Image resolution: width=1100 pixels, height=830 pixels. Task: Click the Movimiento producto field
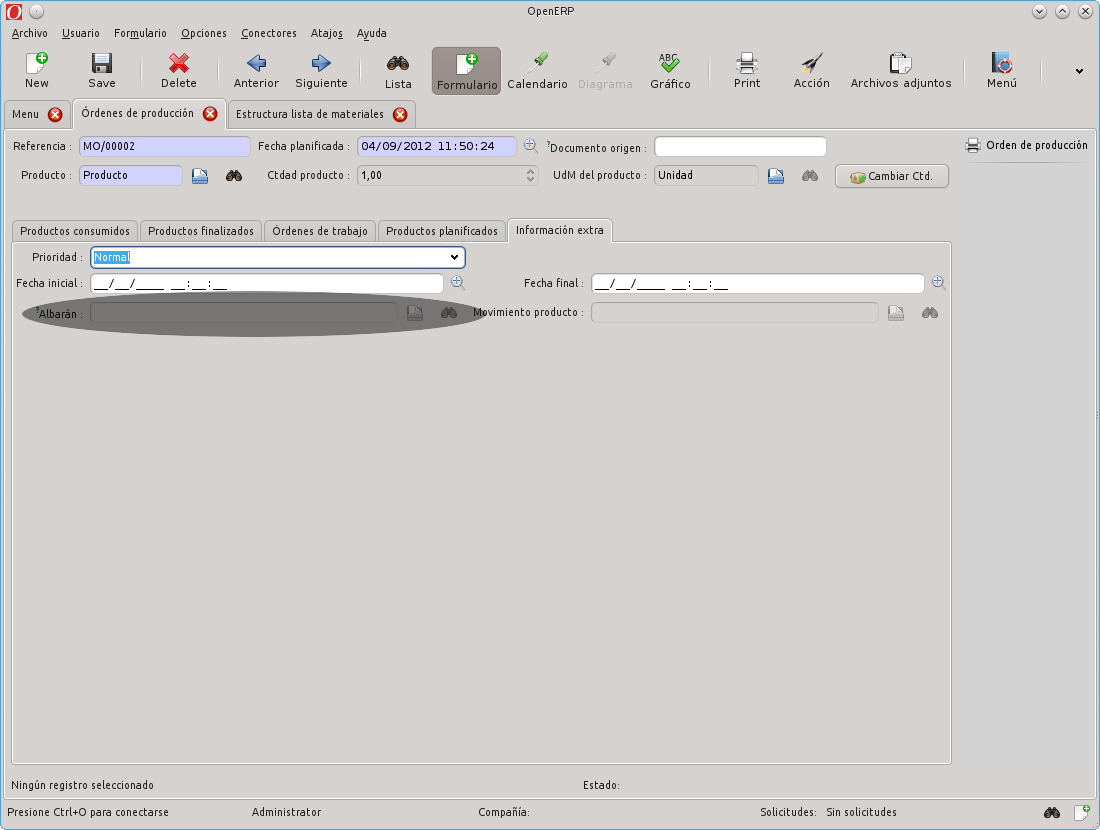point(735,313)
